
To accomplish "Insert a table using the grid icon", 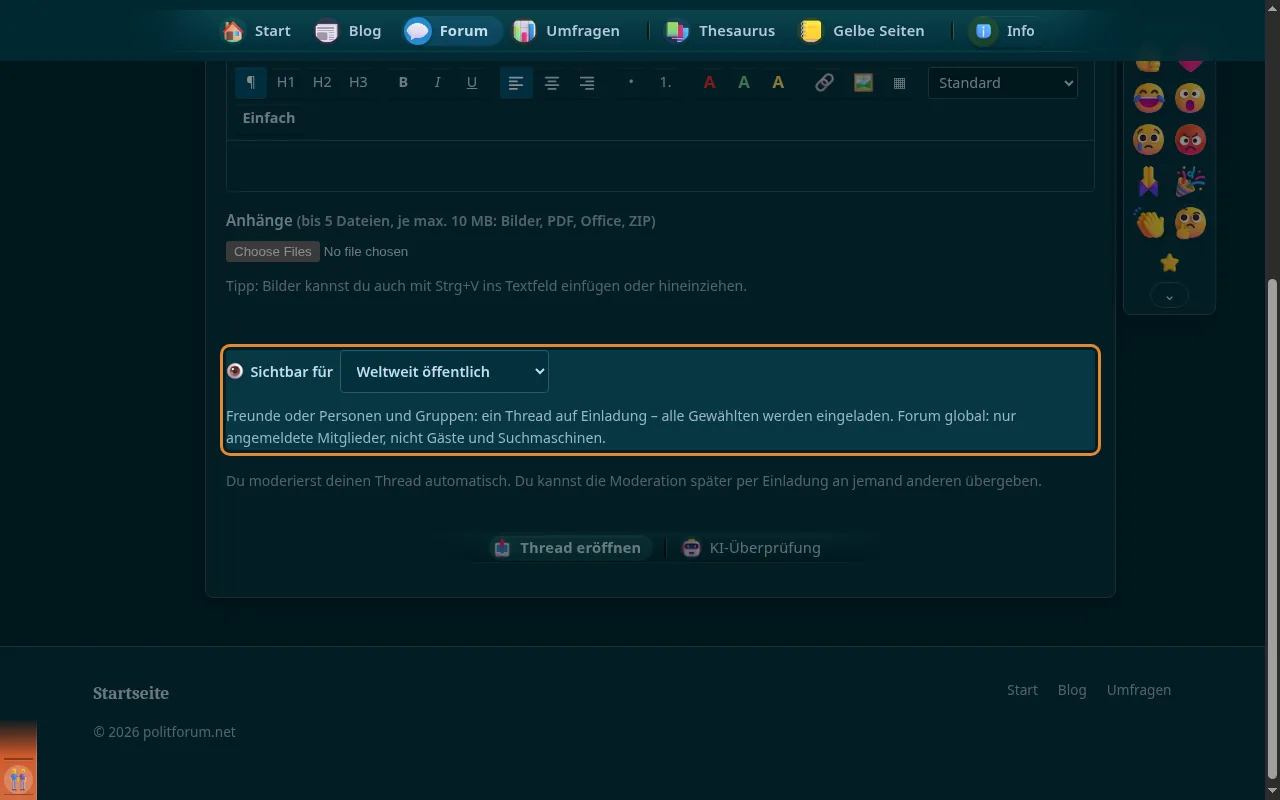I will tap(899, 83).
